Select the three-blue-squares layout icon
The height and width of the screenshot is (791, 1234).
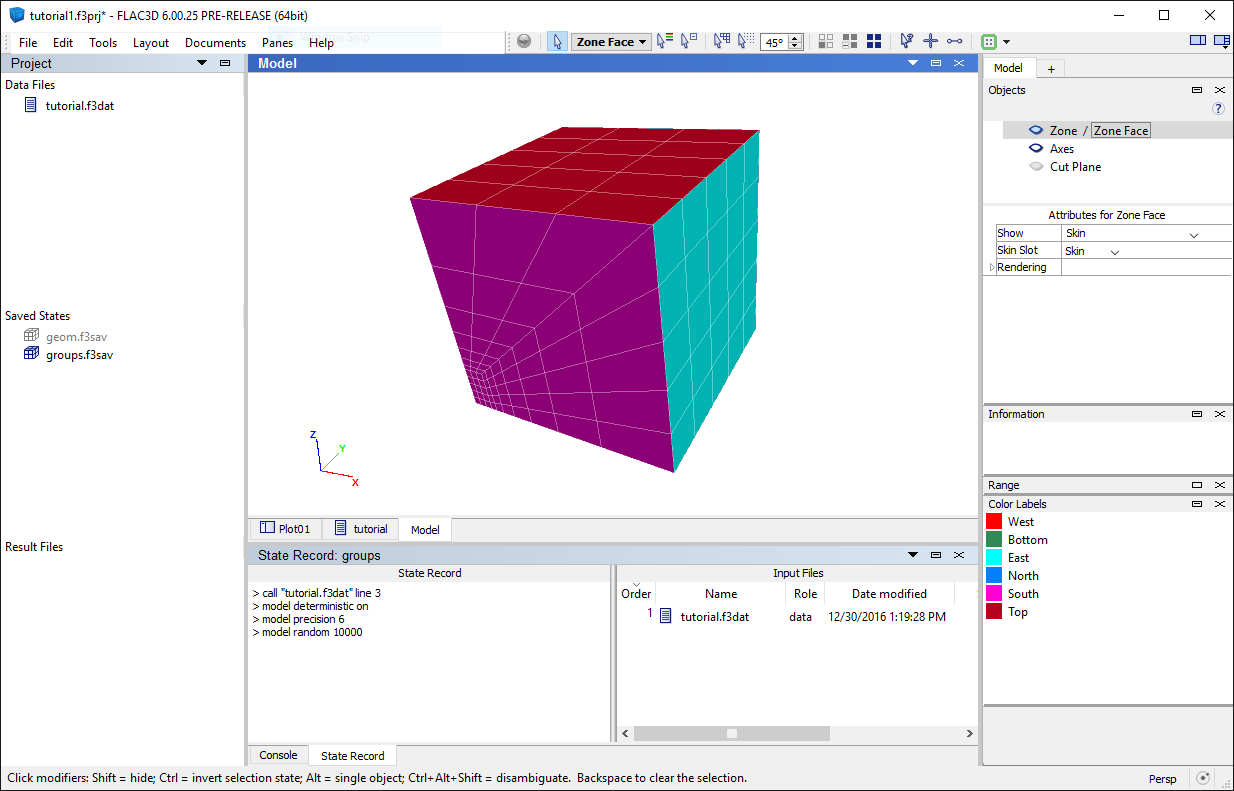click(x=874, y=42)
